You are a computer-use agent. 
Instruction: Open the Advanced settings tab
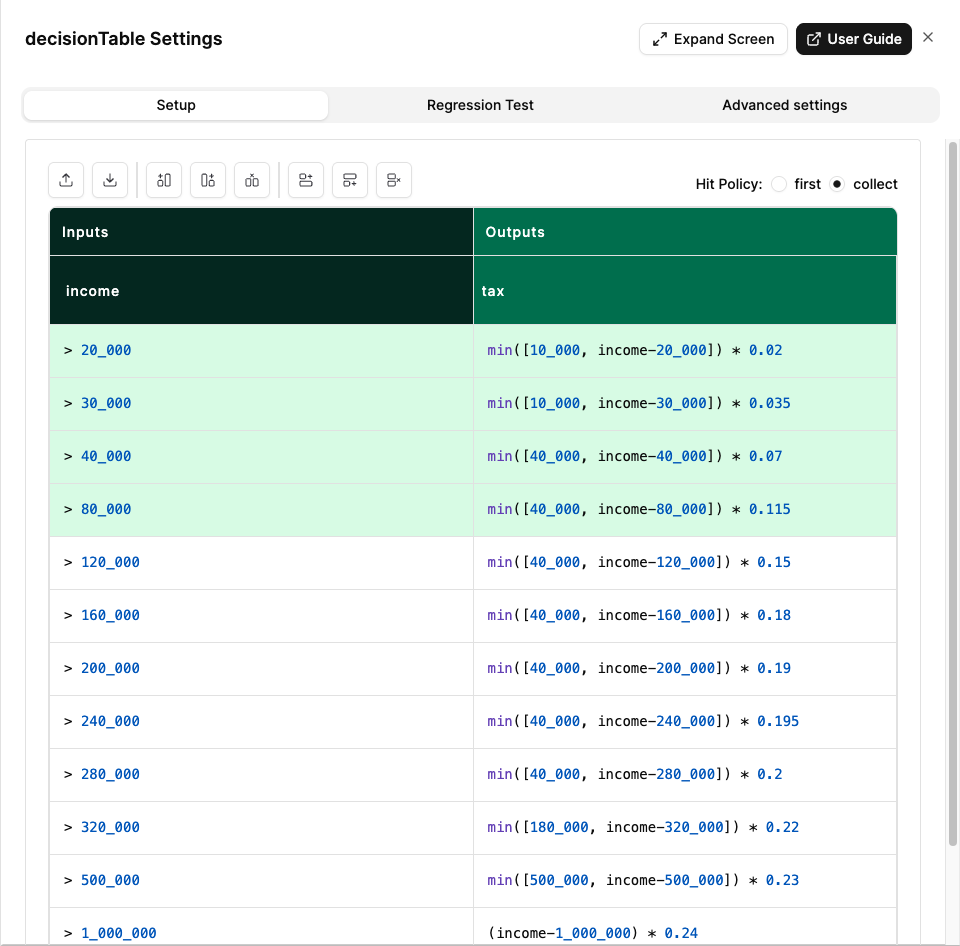[784, 105]
